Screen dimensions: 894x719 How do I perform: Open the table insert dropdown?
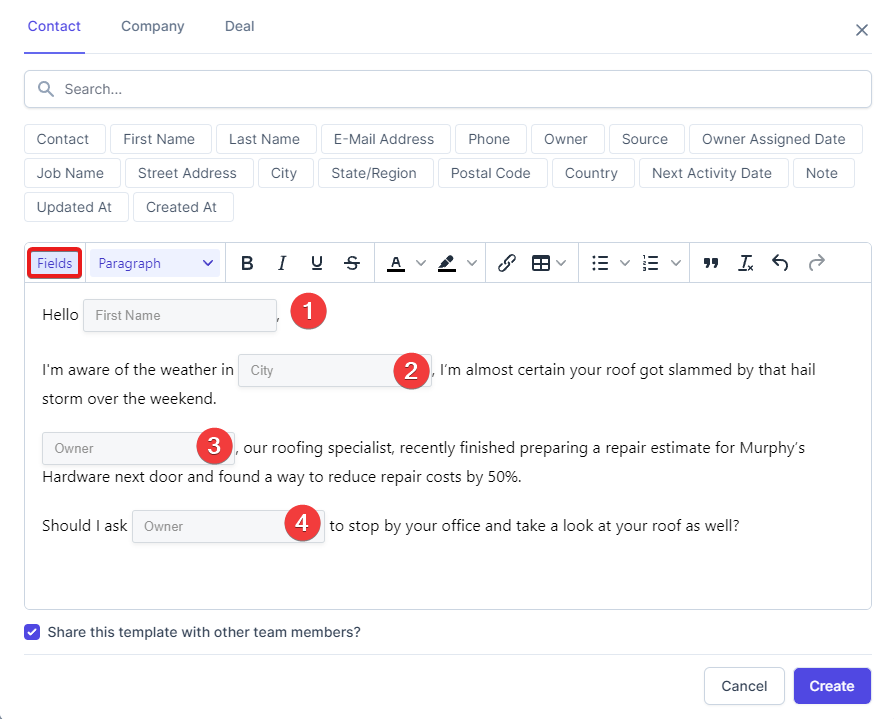560,262
